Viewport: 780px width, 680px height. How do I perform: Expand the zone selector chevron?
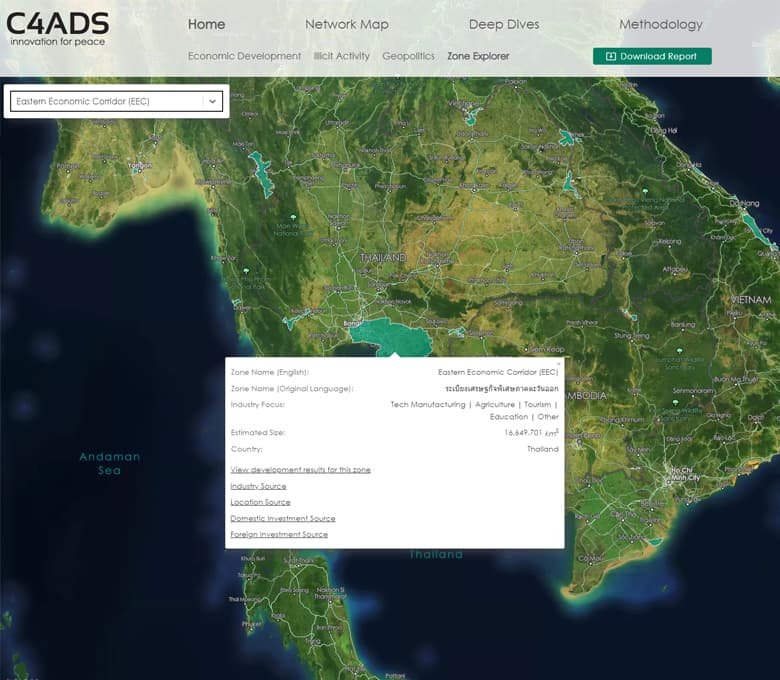[x=212, y=101]
